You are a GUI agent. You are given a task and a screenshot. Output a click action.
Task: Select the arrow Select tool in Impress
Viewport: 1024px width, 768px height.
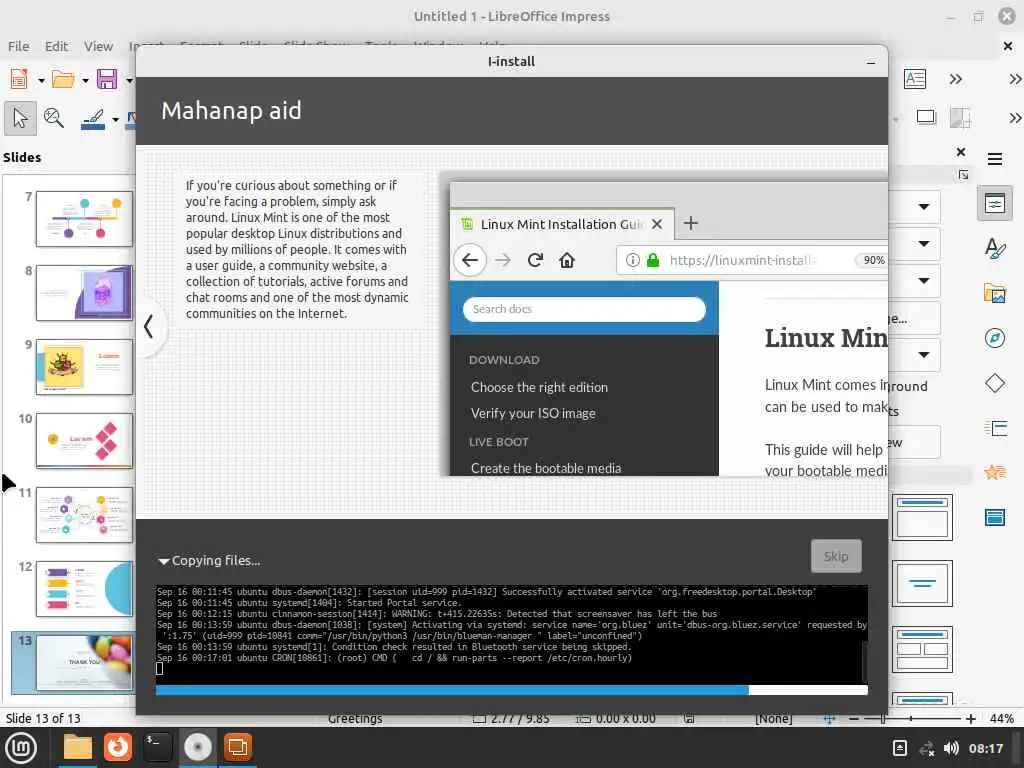[x=20, y=118]
